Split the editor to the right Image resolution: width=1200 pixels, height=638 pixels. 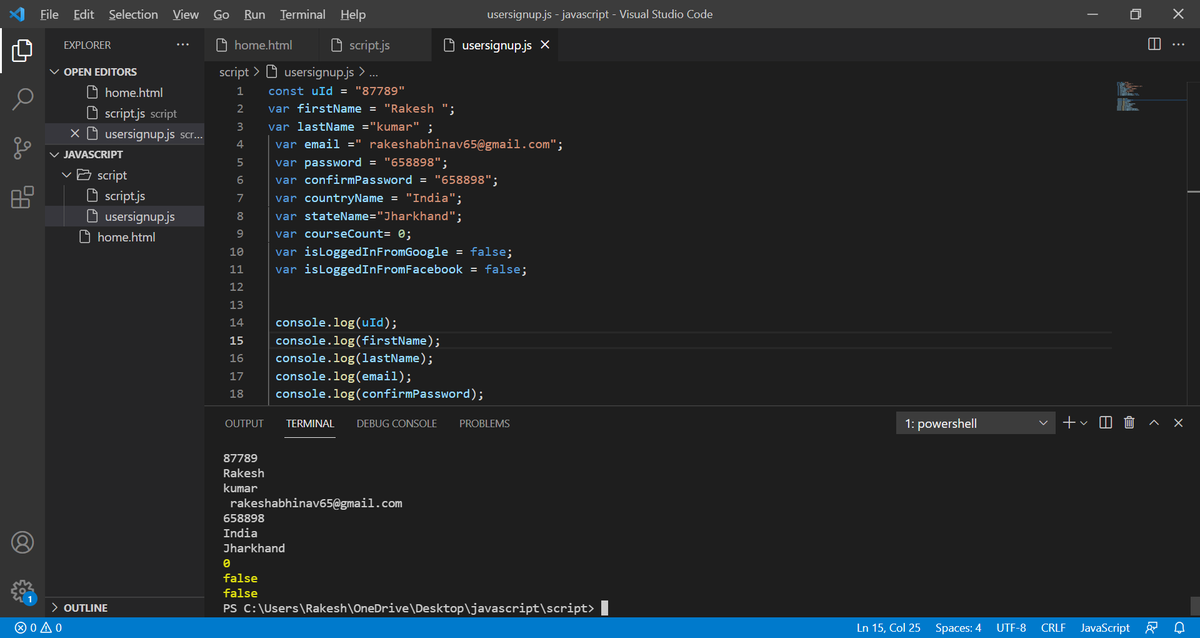[1155, 45]
